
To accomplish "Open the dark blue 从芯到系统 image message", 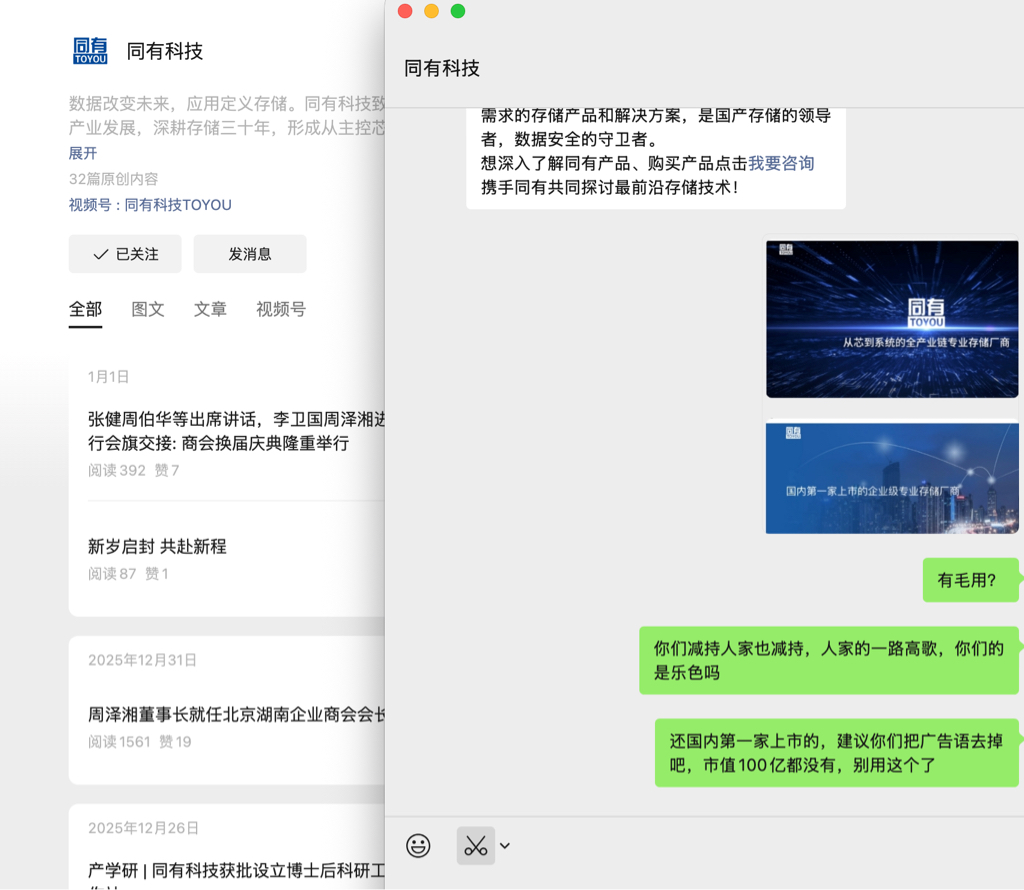I will click(x=892, y=319).
